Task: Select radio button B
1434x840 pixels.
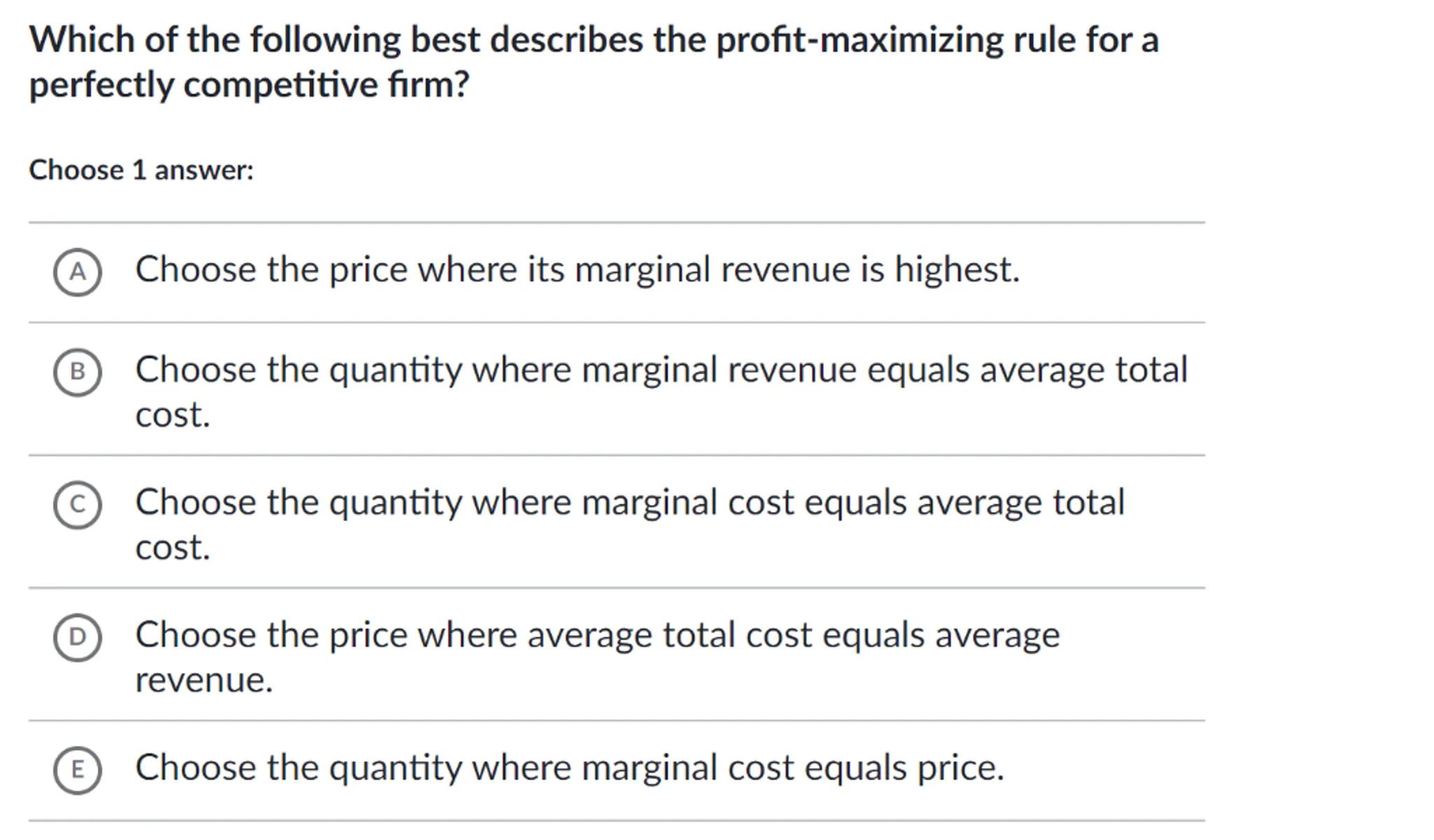Action: point(77,372)
